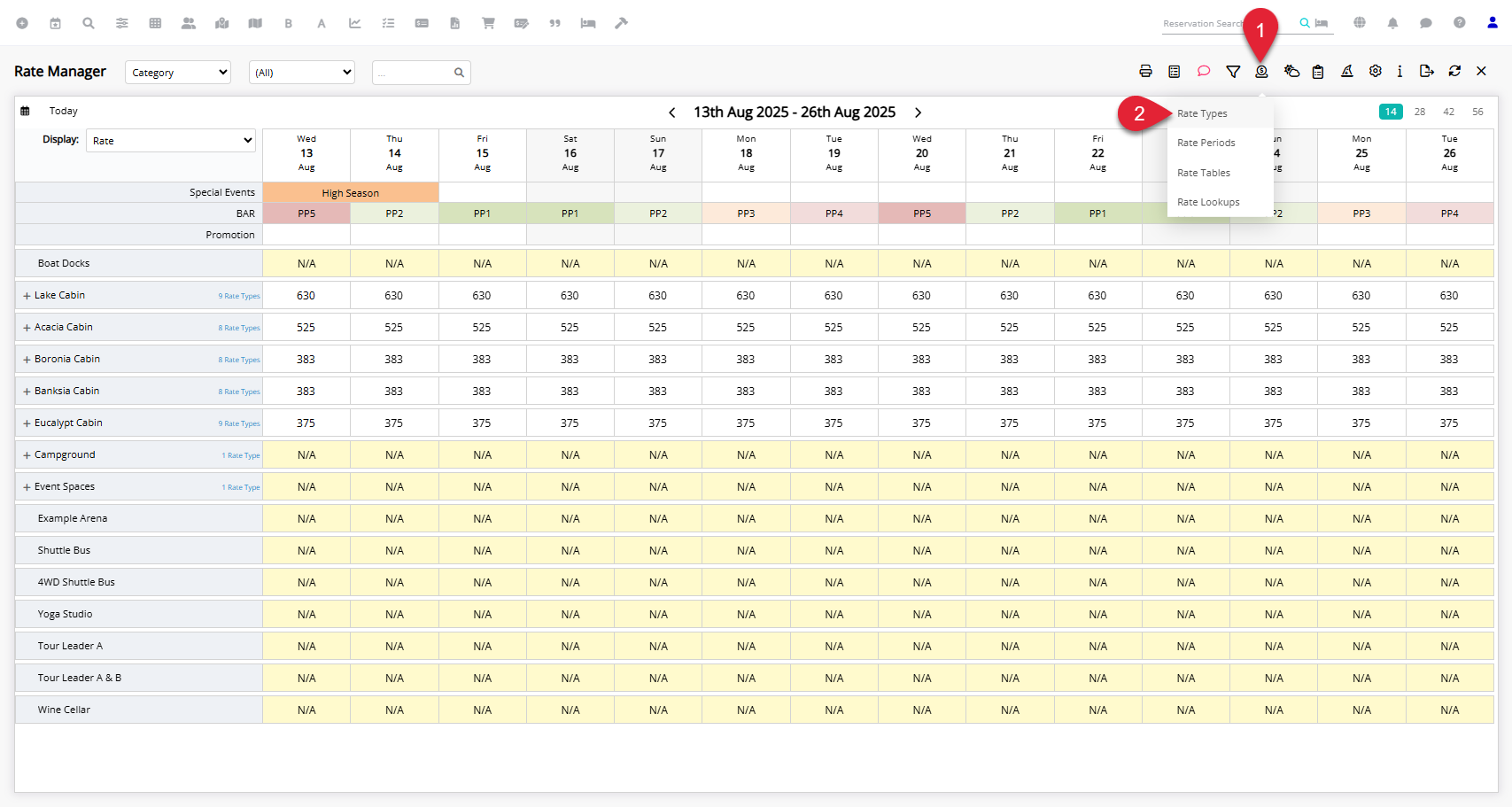Open the gear options icon in Rate Manager
The height and width of the screenshot is (807, 1512).
[x=1376, y=71]
